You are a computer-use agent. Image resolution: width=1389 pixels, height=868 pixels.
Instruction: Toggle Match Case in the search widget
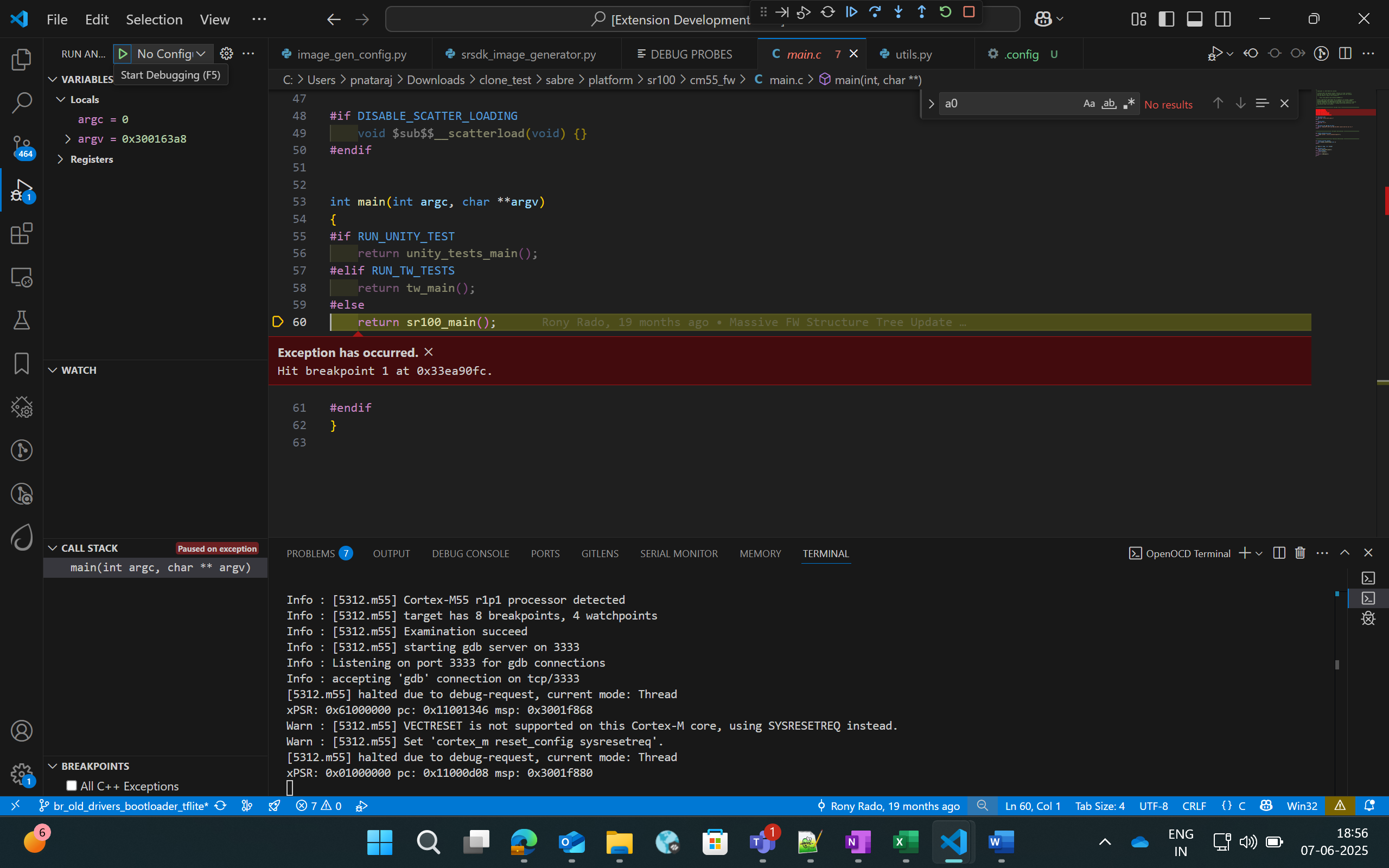click(1088, 103)
